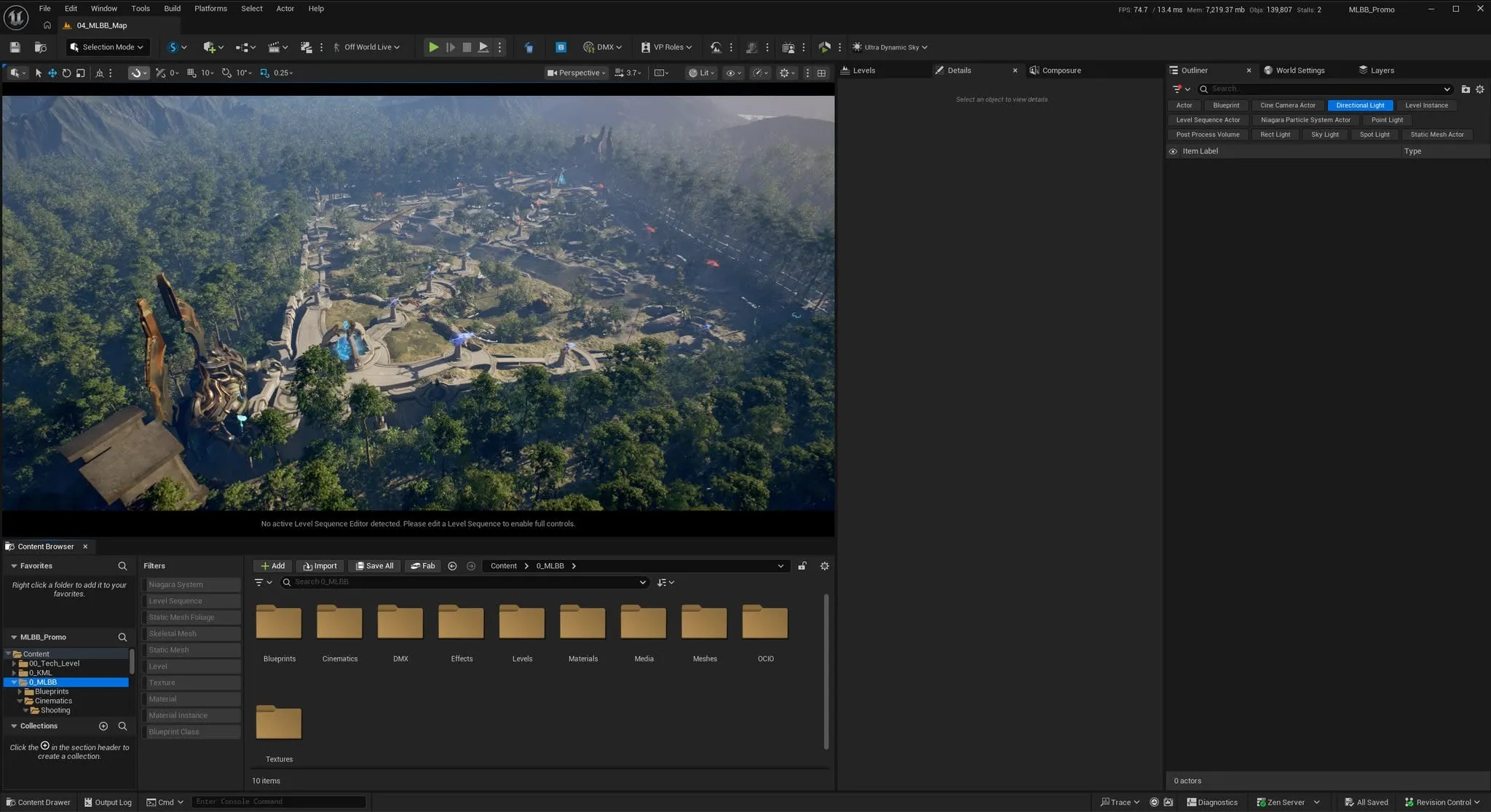Click the Add button in Content Browser

pyautogui.click(x=272, y=566)
